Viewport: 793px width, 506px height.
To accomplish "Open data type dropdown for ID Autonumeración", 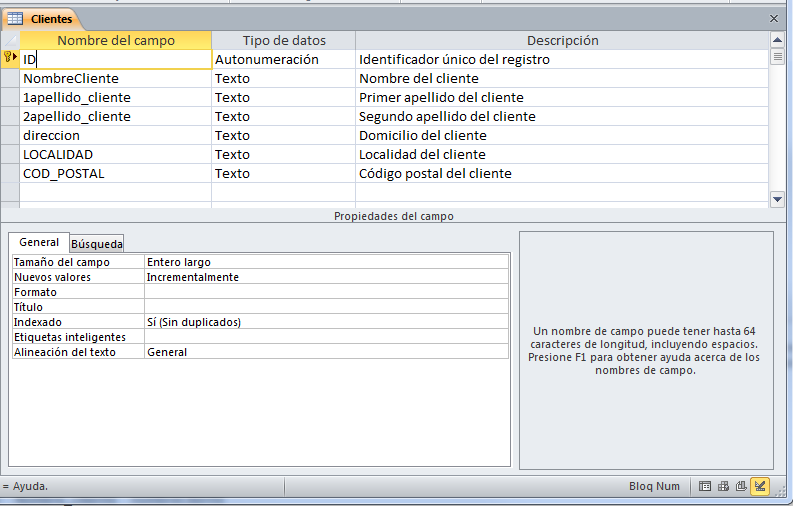I will (x=282, y=59).
